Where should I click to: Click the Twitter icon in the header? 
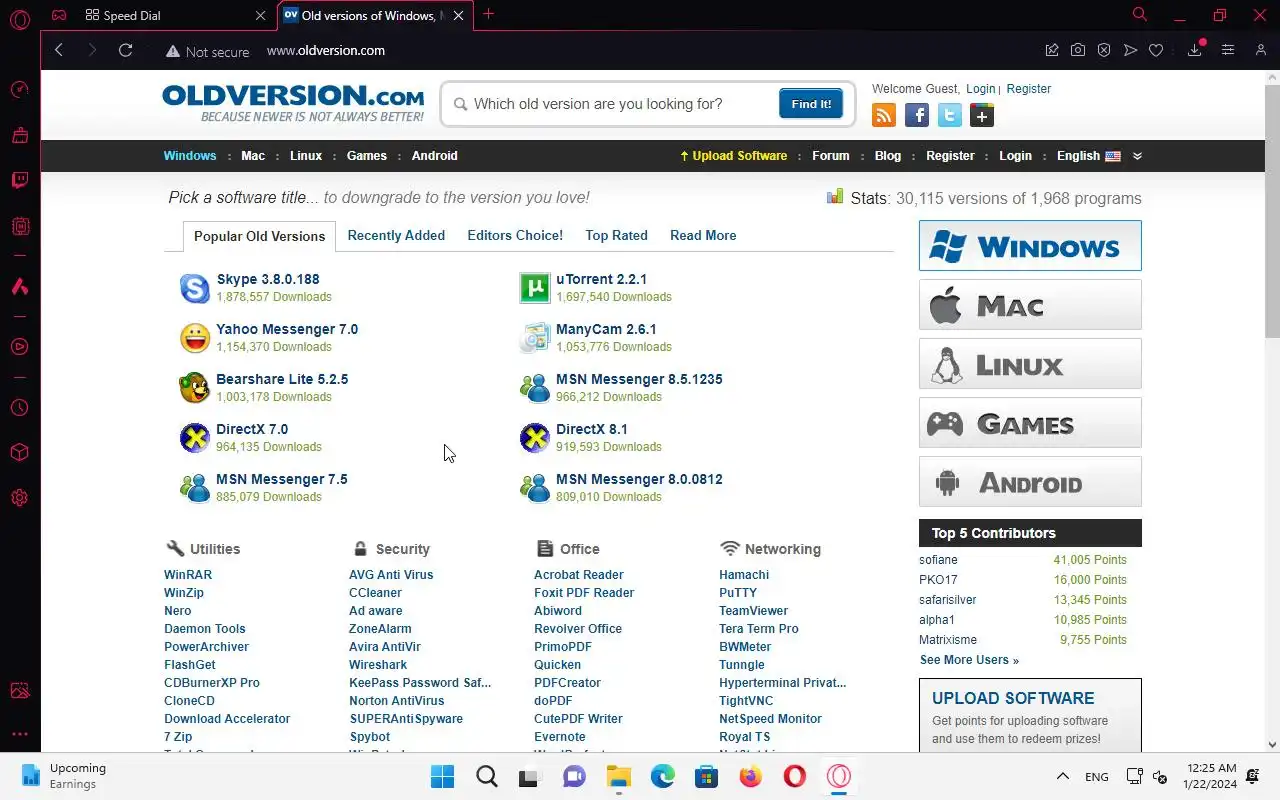(950, 115)
